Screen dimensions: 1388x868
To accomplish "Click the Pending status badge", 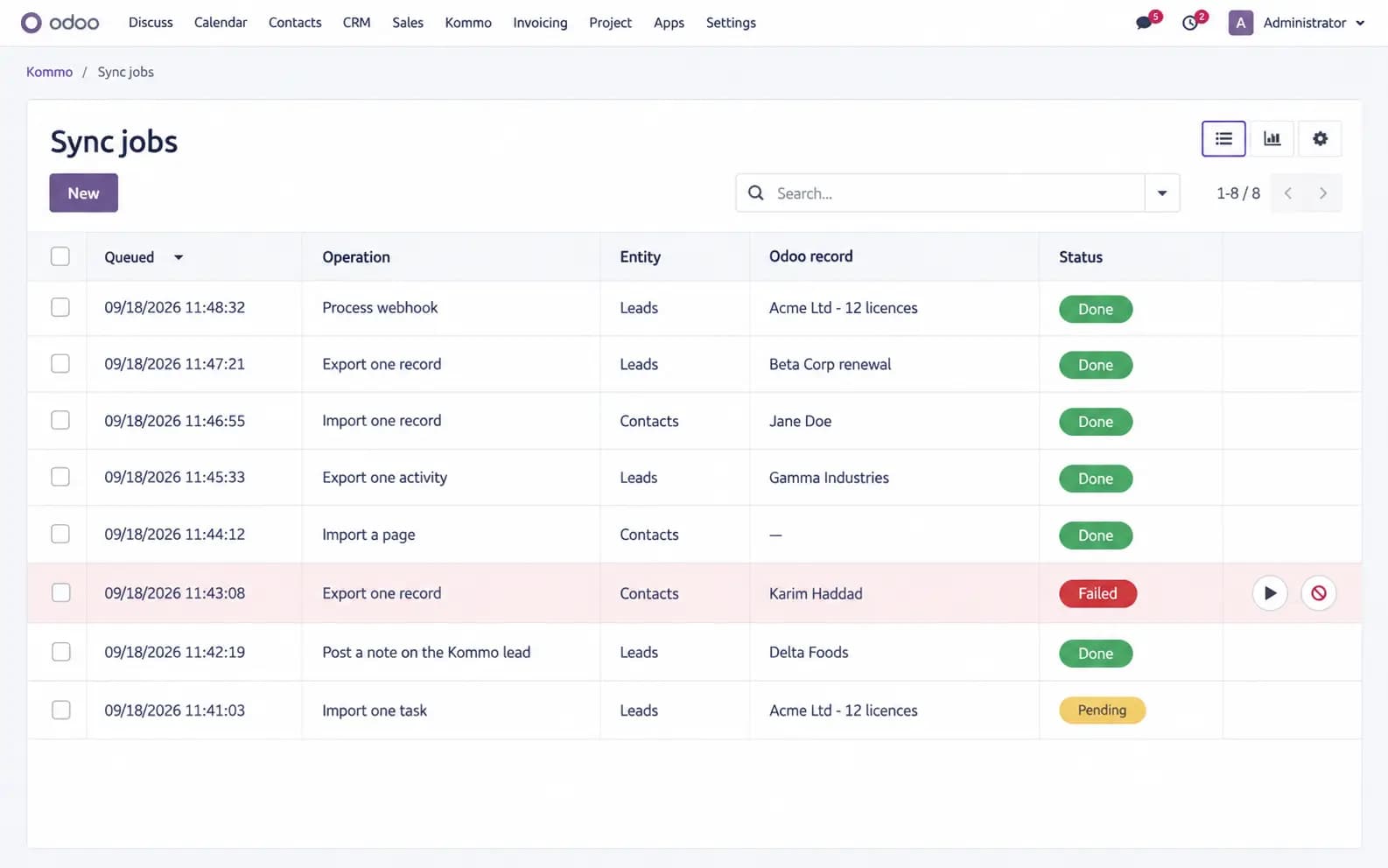I will 1102,710.
